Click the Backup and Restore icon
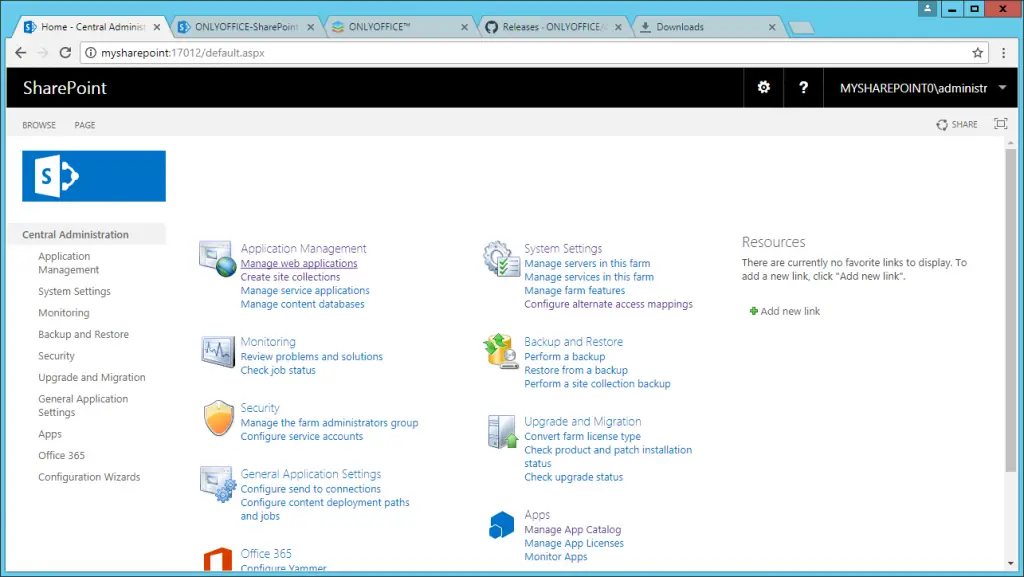1024x577 pixels. point(501,351)
